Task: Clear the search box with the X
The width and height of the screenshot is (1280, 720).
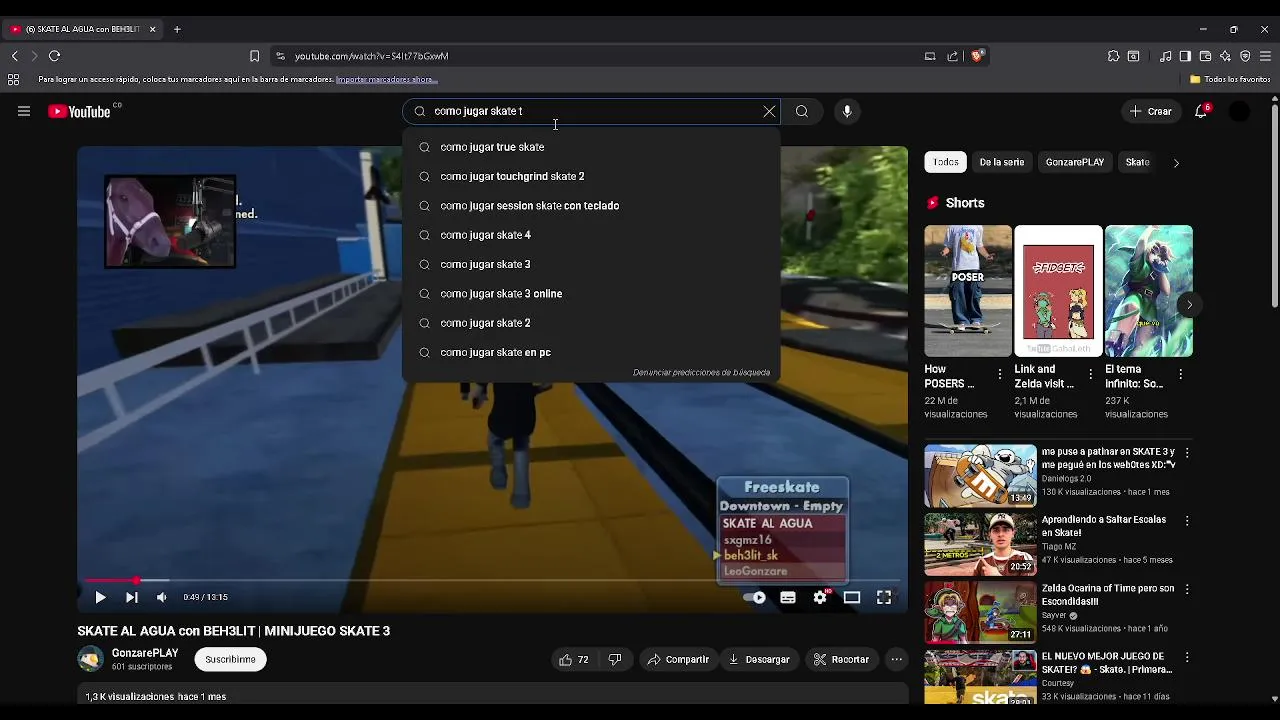Action: click(x=769, y=112)
